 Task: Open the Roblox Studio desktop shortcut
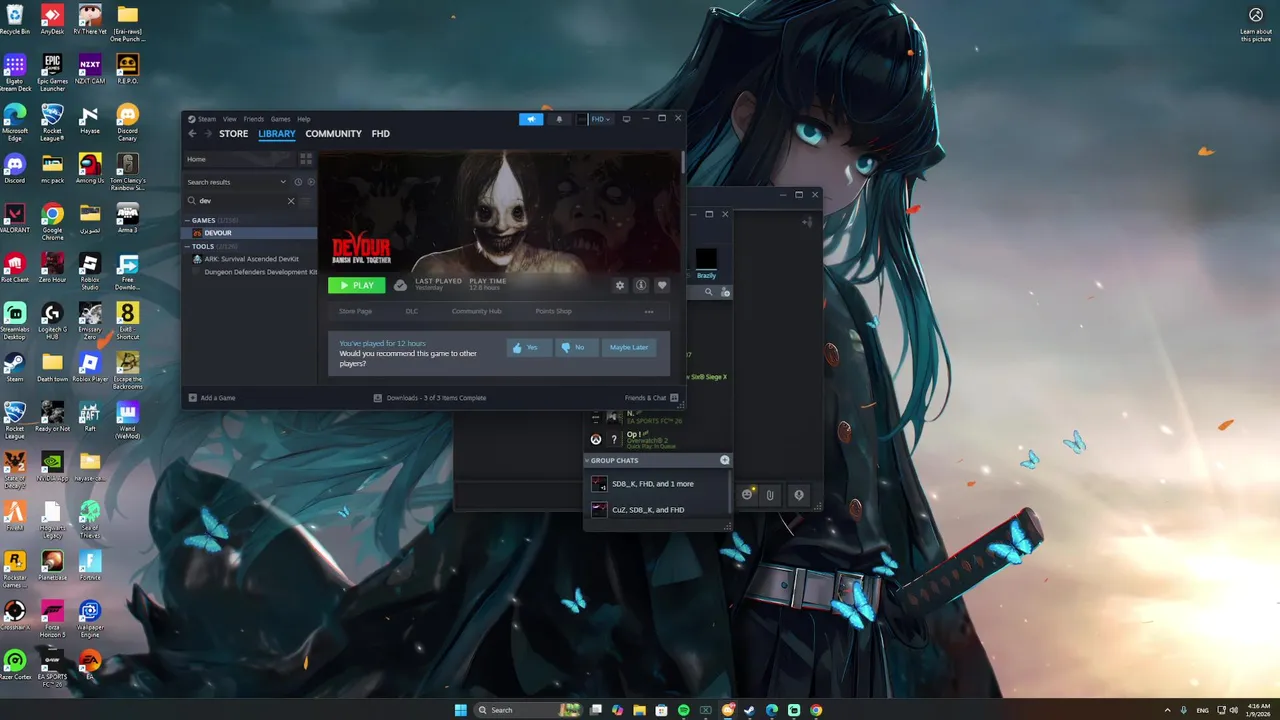[x=90, y=269]
